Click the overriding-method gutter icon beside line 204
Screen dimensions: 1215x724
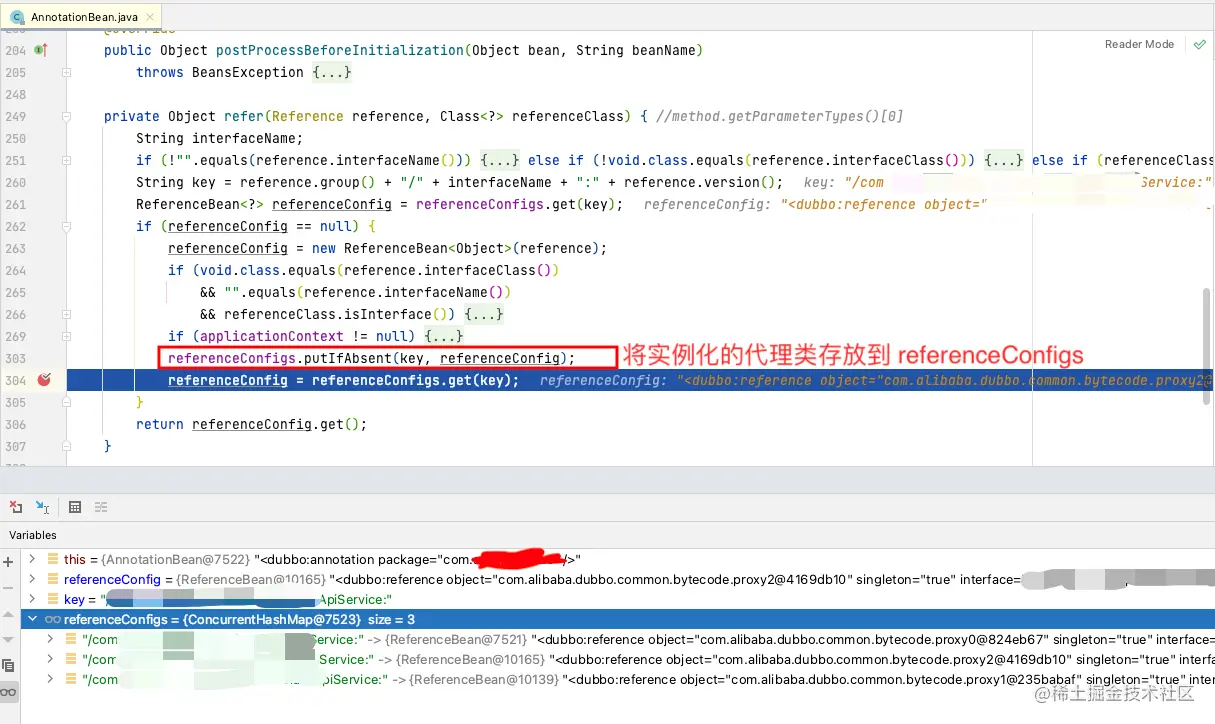click(43, 50)
